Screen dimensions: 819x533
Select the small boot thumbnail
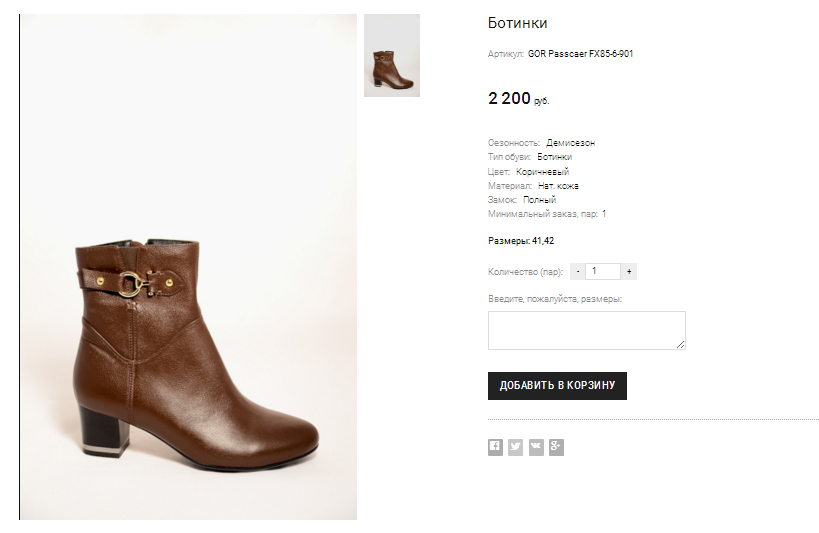click(x=392, y=56)
